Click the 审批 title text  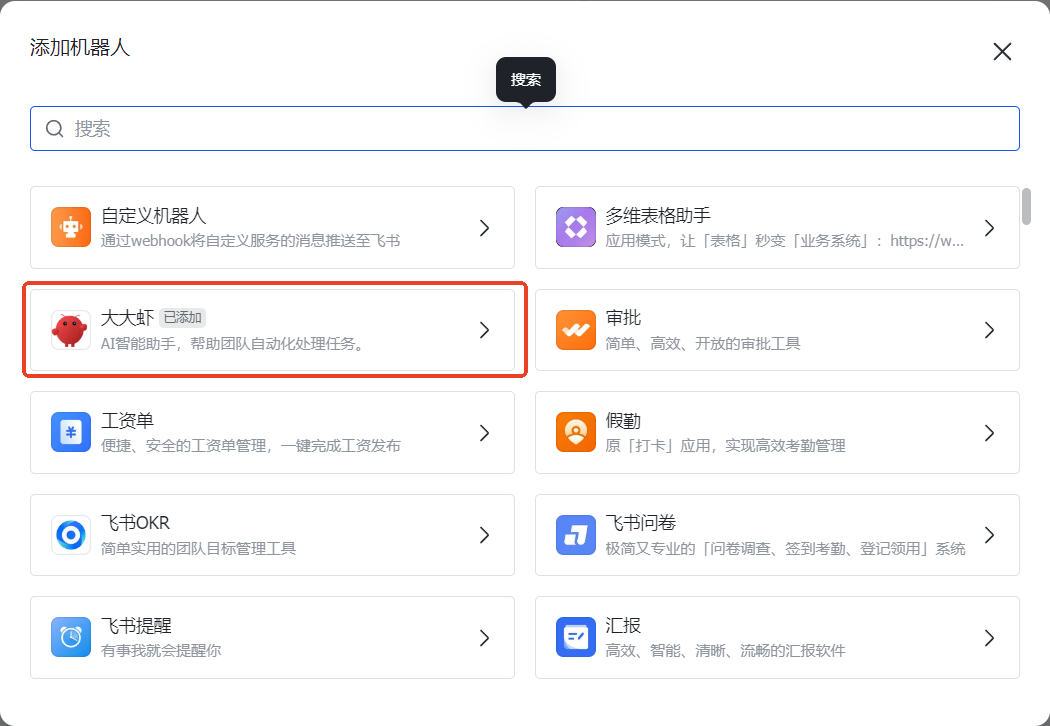pos(623,317)
